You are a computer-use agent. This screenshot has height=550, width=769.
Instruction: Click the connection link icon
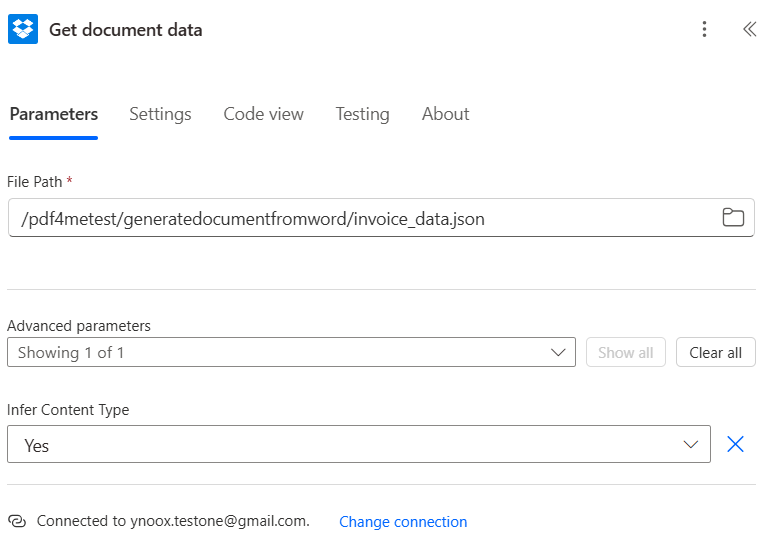[17, 521]
